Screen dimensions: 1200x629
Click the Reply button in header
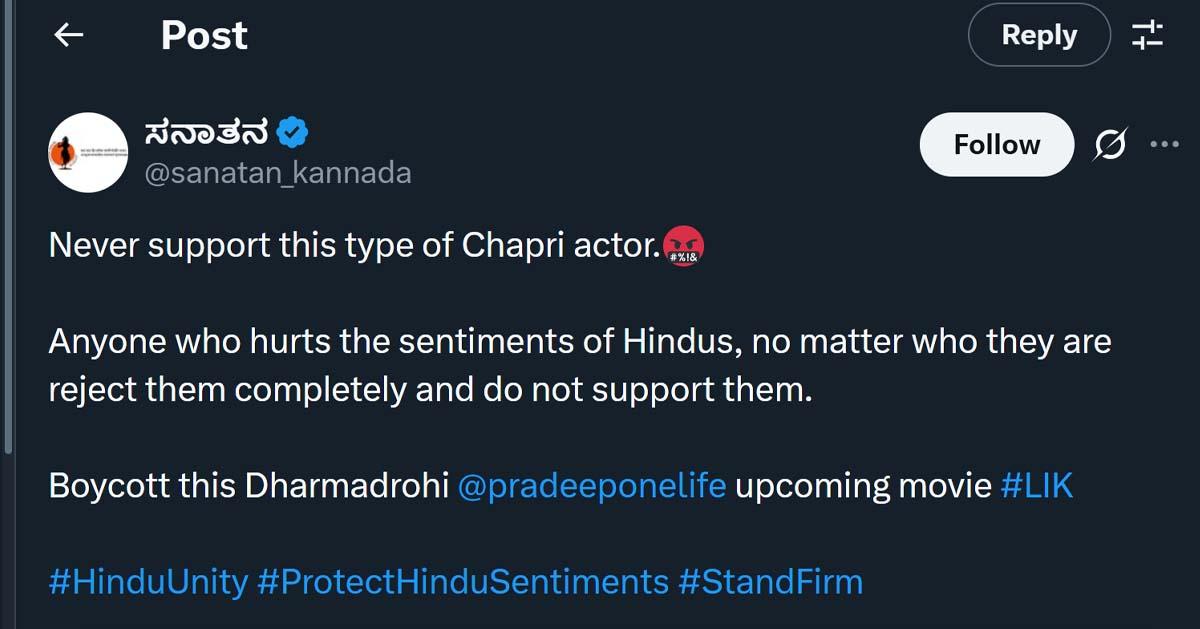[1038, 36]
